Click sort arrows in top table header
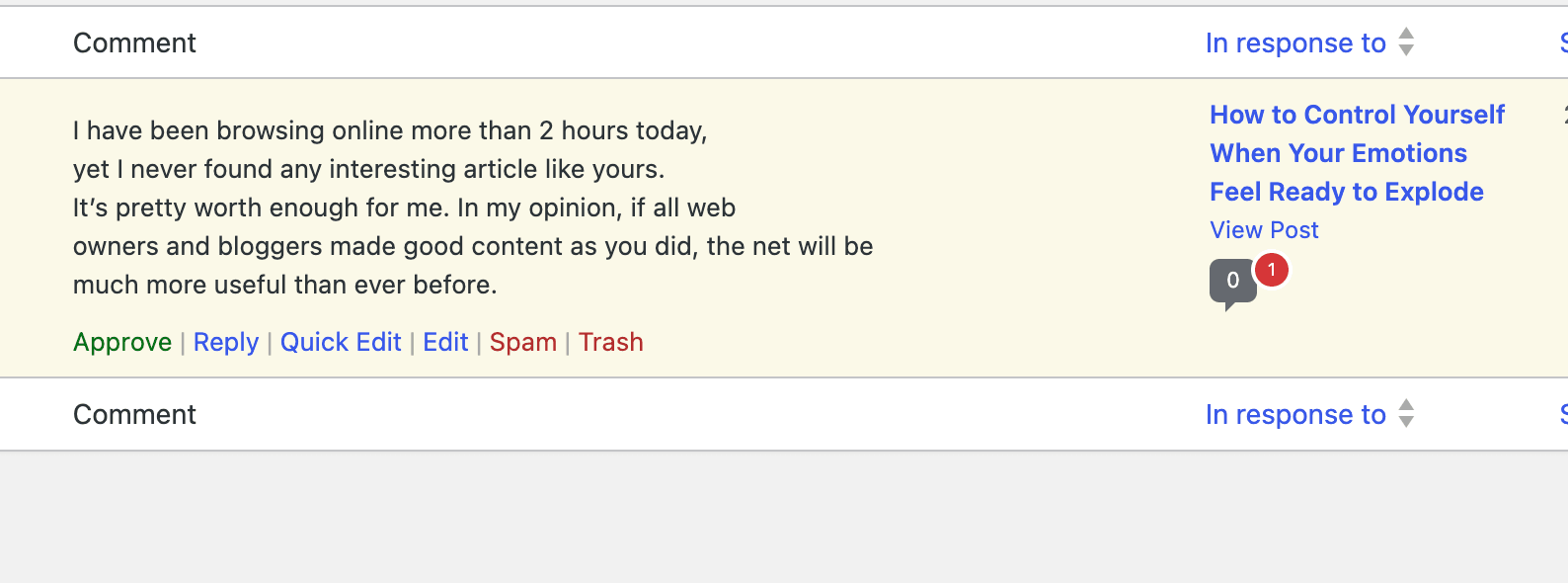The height and width of the screenshot is (583, 1568). [x=1407, y=42]
